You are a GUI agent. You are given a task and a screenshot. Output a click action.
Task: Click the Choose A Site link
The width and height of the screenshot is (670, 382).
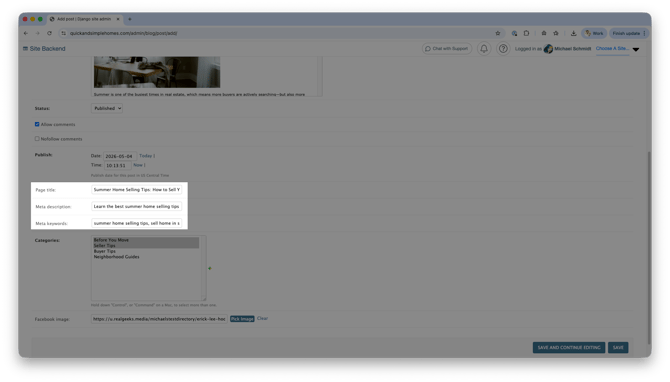point(612,49)
